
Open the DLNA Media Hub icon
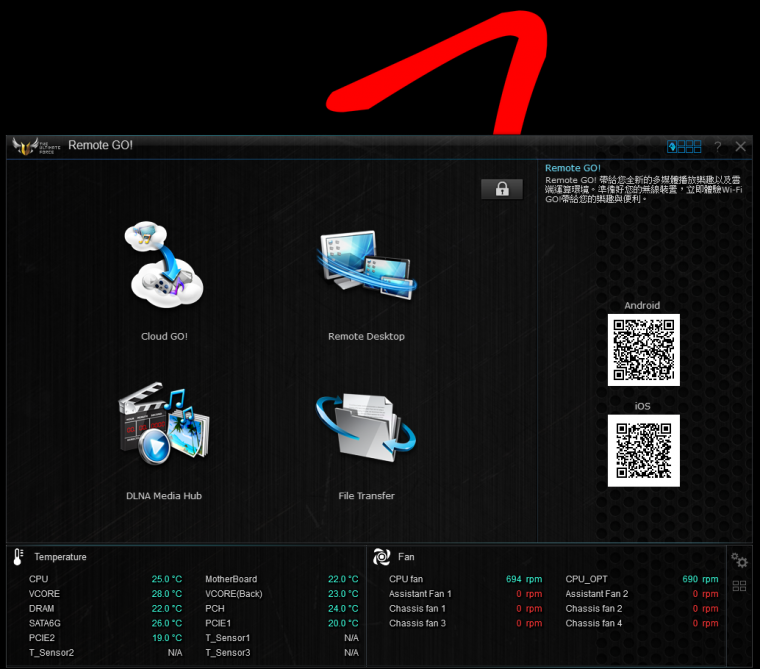pyautogui.click(x=164, y=427)
